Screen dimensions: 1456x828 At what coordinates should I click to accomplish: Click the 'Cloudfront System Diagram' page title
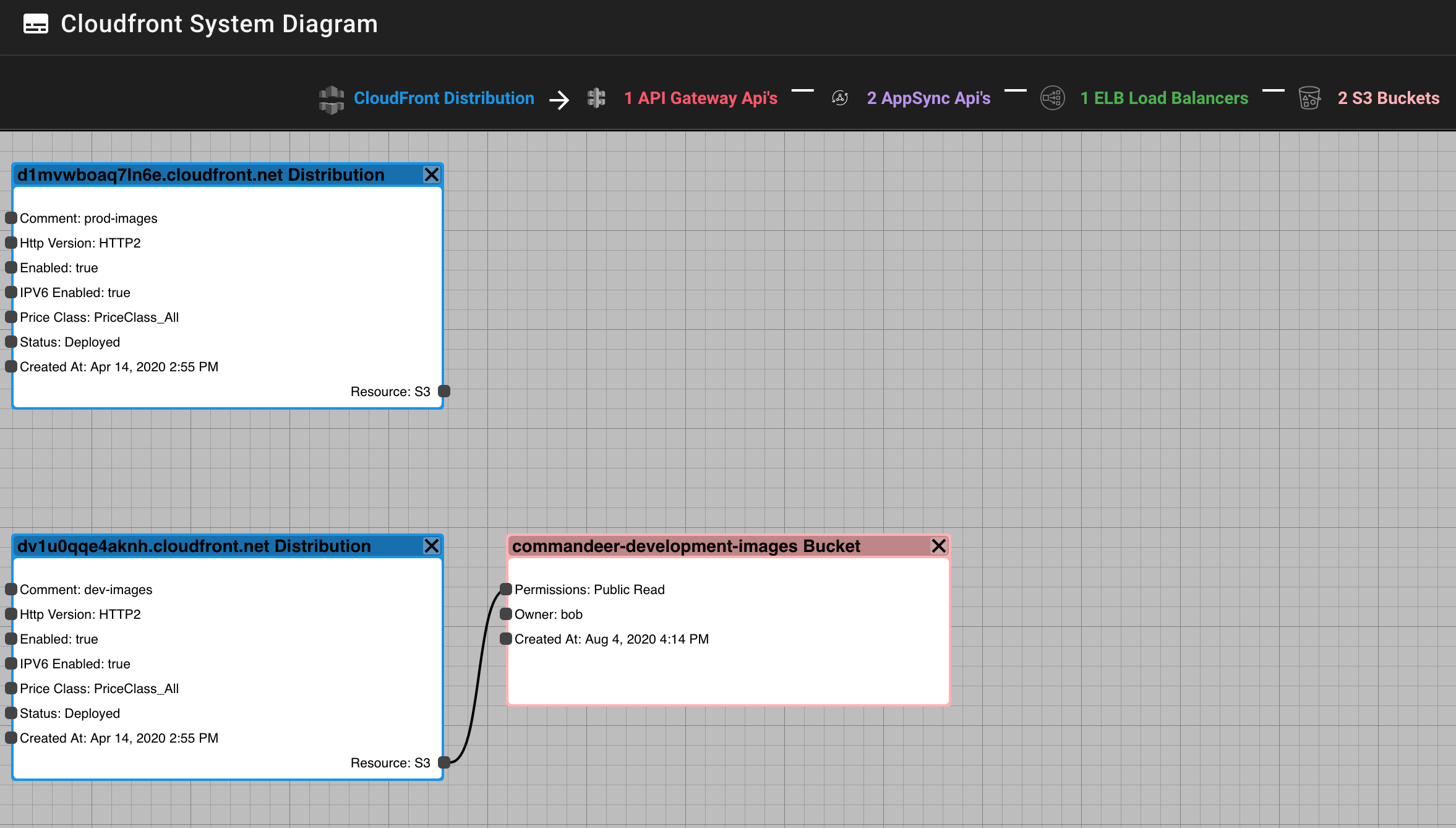(219, 24)
